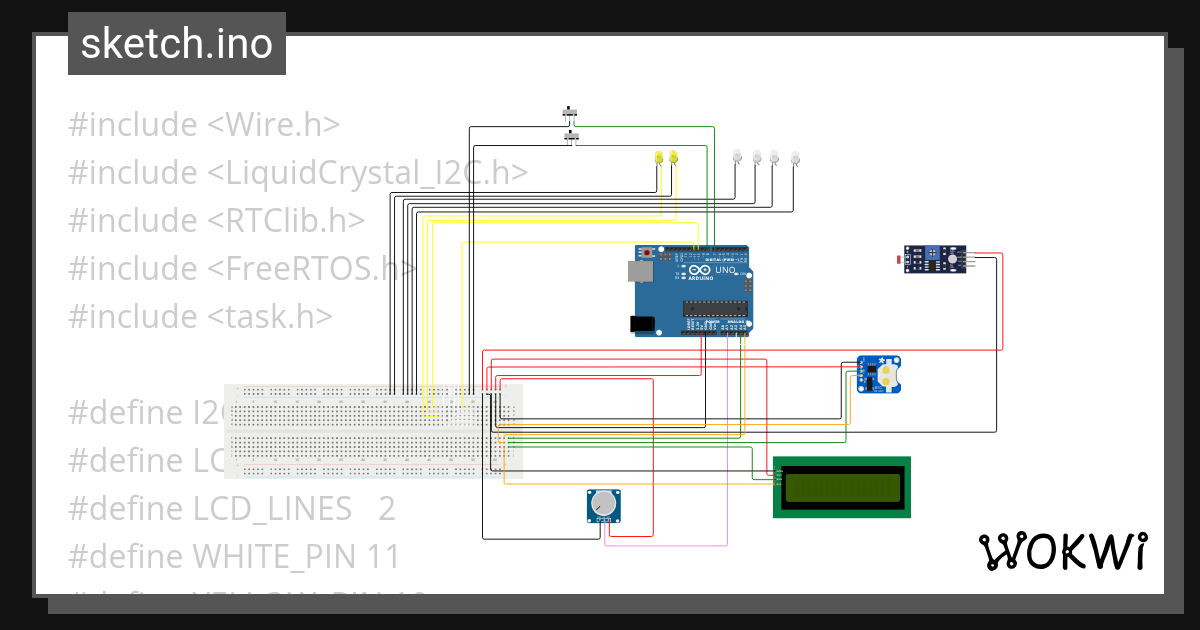Click the coin cell battery on the RTC board
The width and height of the screenshot is (1200, 630).
coord(888,375)
